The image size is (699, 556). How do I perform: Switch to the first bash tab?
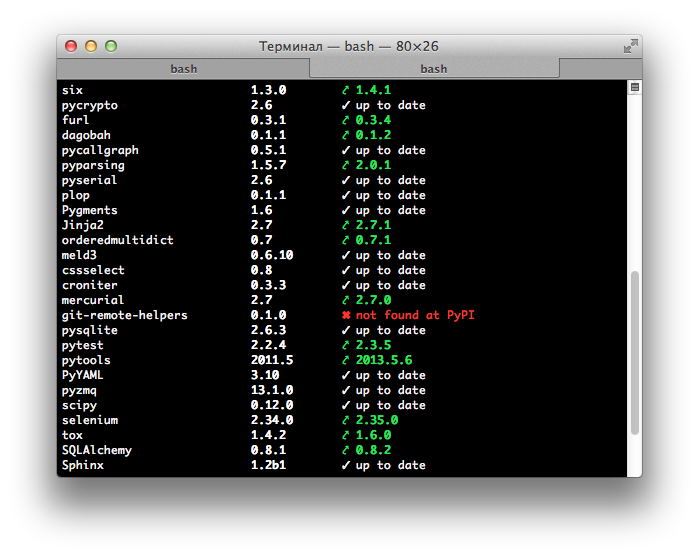point(183,69)
